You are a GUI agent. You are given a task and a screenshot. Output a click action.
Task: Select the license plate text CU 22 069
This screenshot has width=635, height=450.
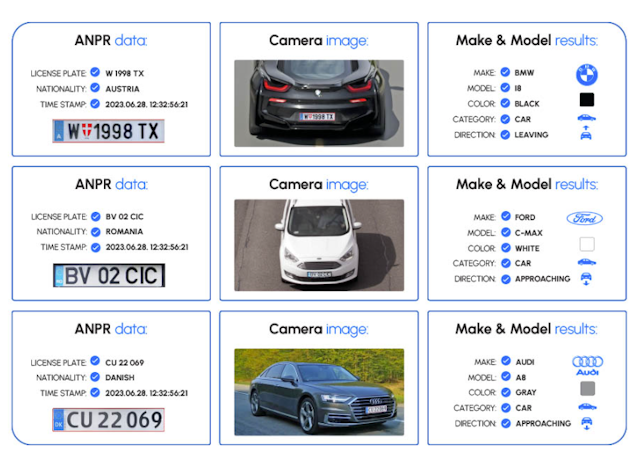[x=125, y=363]
